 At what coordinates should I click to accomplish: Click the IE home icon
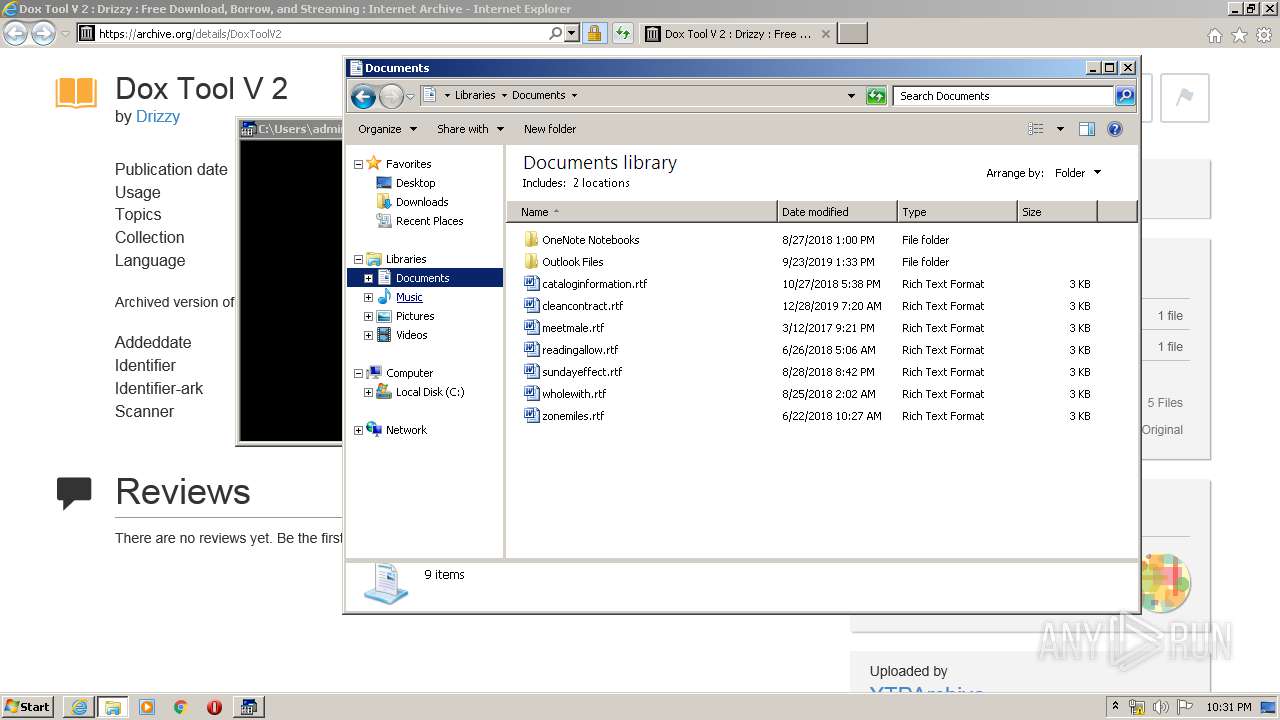coord(1214,35)
